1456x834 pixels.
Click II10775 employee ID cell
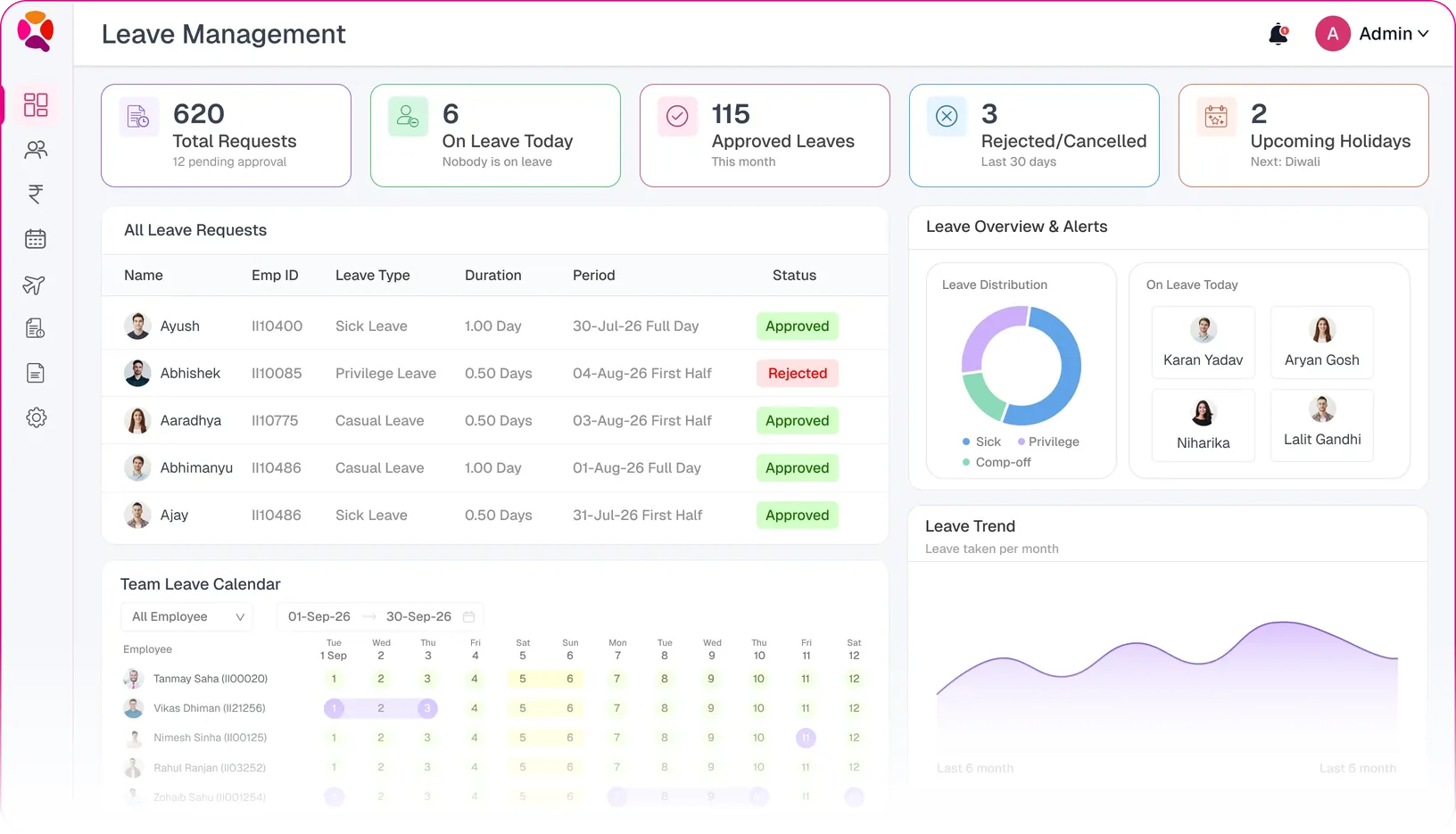tap(275, 421)
